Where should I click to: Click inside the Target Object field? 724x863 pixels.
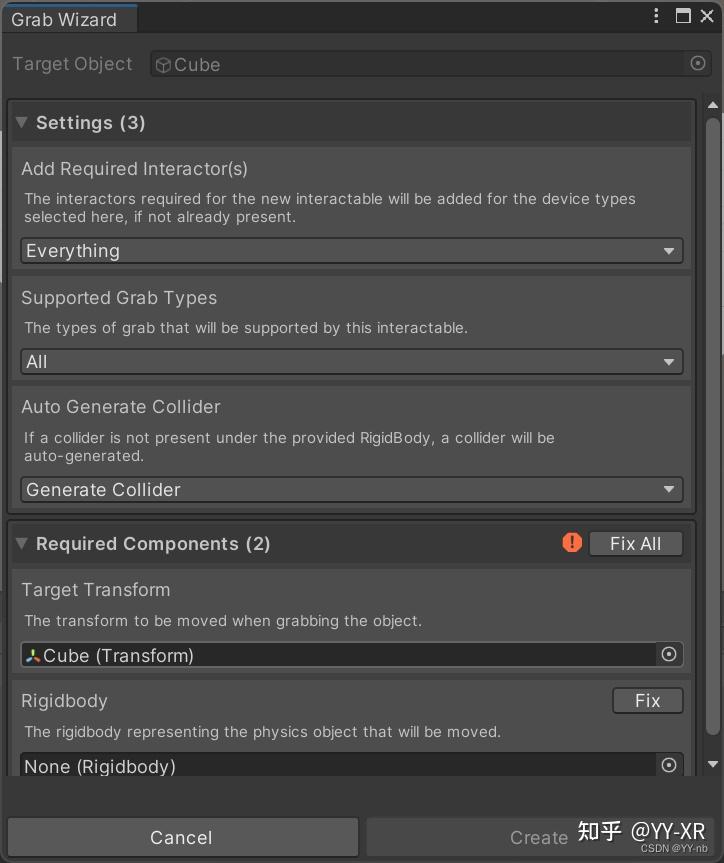click(400, 63)
